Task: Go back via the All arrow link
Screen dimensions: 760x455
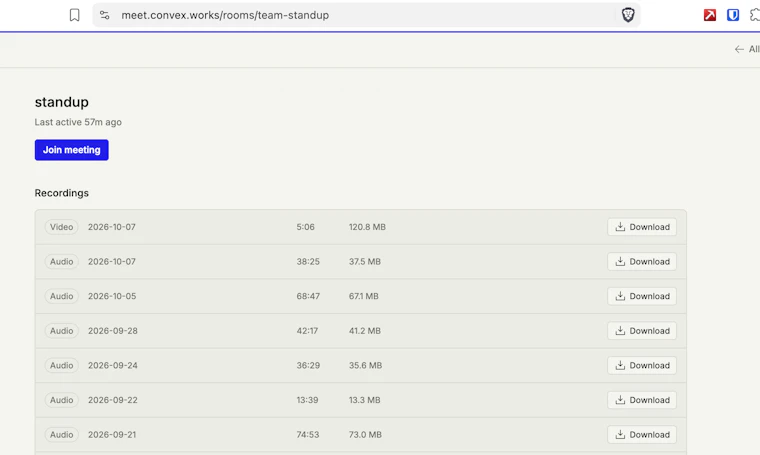Action: [747, 49]
